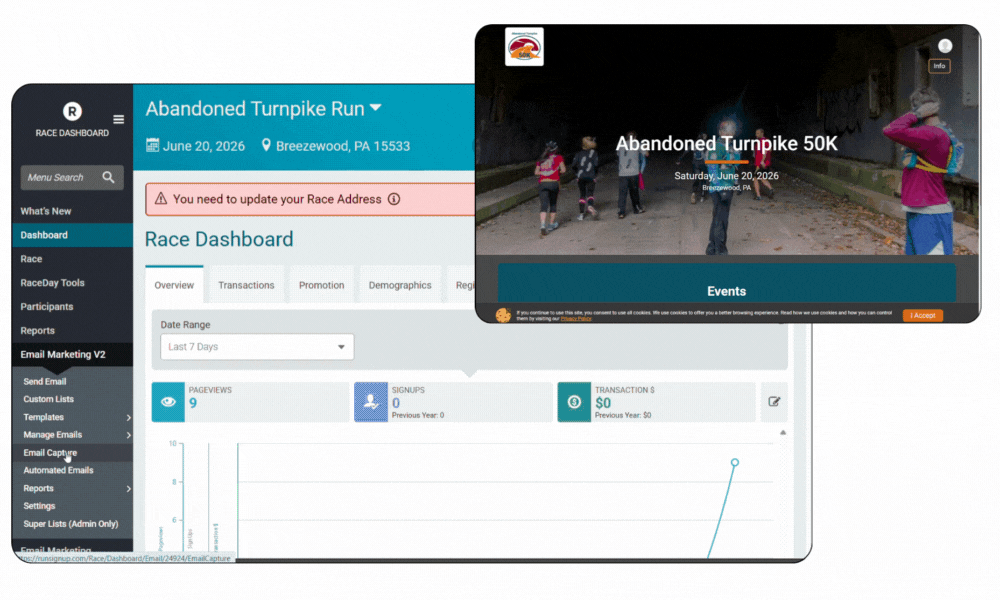Click the Abandoned Turnpike 50K logo thumbnail
This screenshot has height=600, width=1000.
[x=524, y=47]
